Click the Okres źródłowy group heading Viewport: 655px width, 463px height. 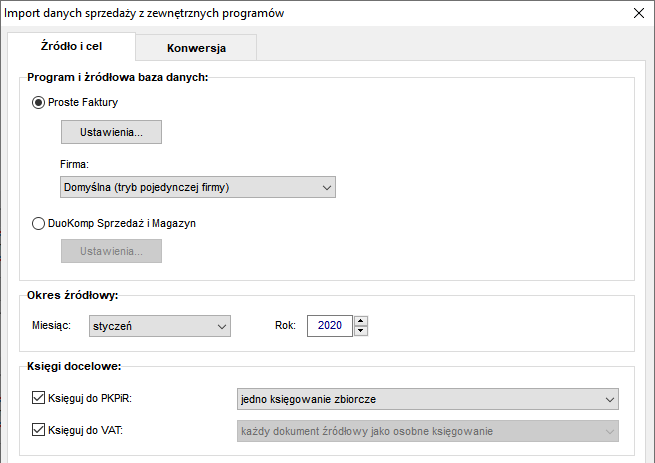(73, 295)
